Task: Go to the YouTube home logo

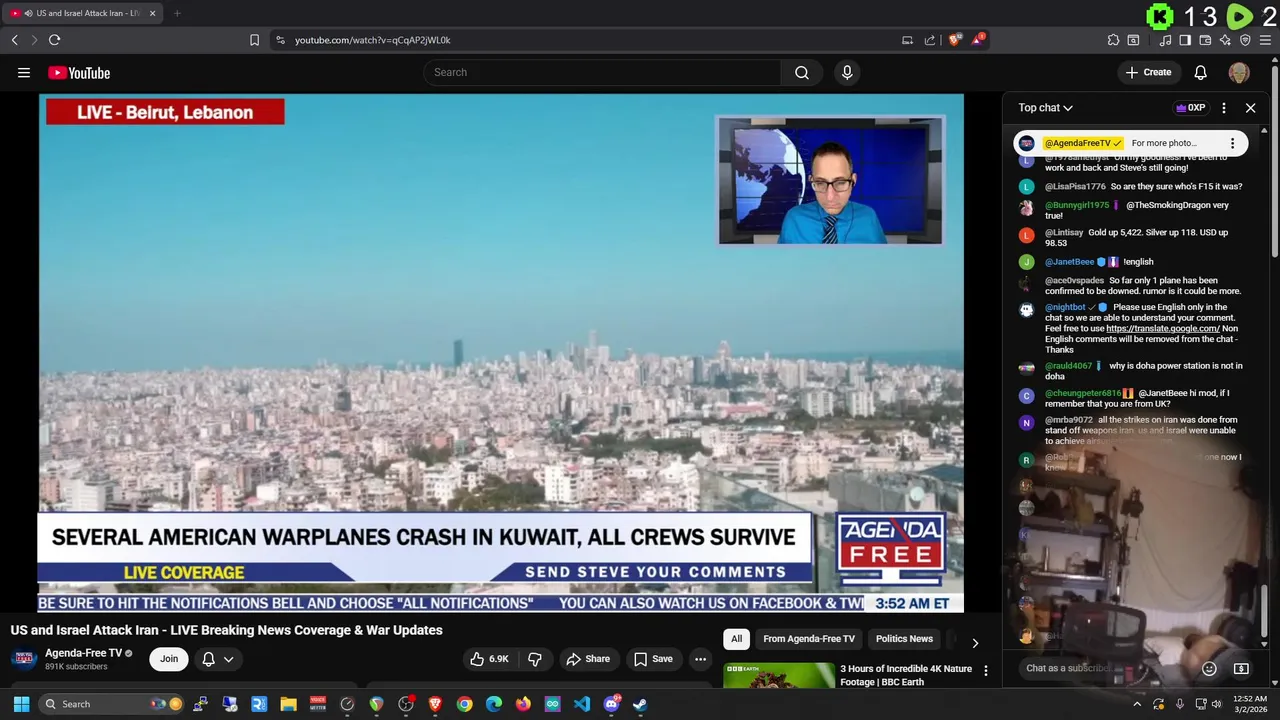Action: 79,72
